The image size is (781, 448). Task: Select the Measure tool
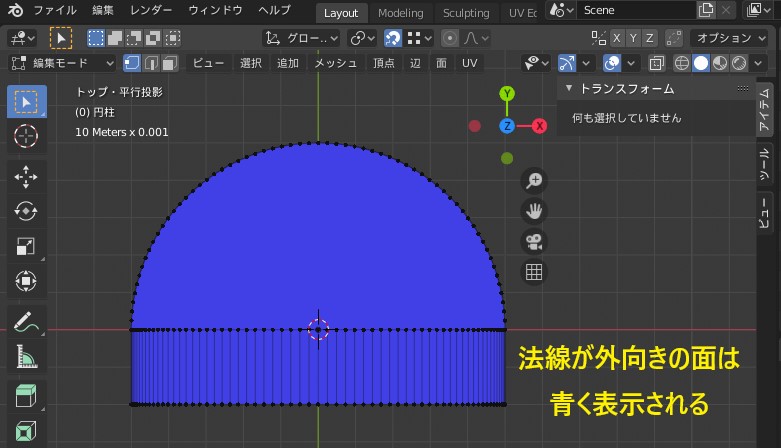tap(26, 356)
